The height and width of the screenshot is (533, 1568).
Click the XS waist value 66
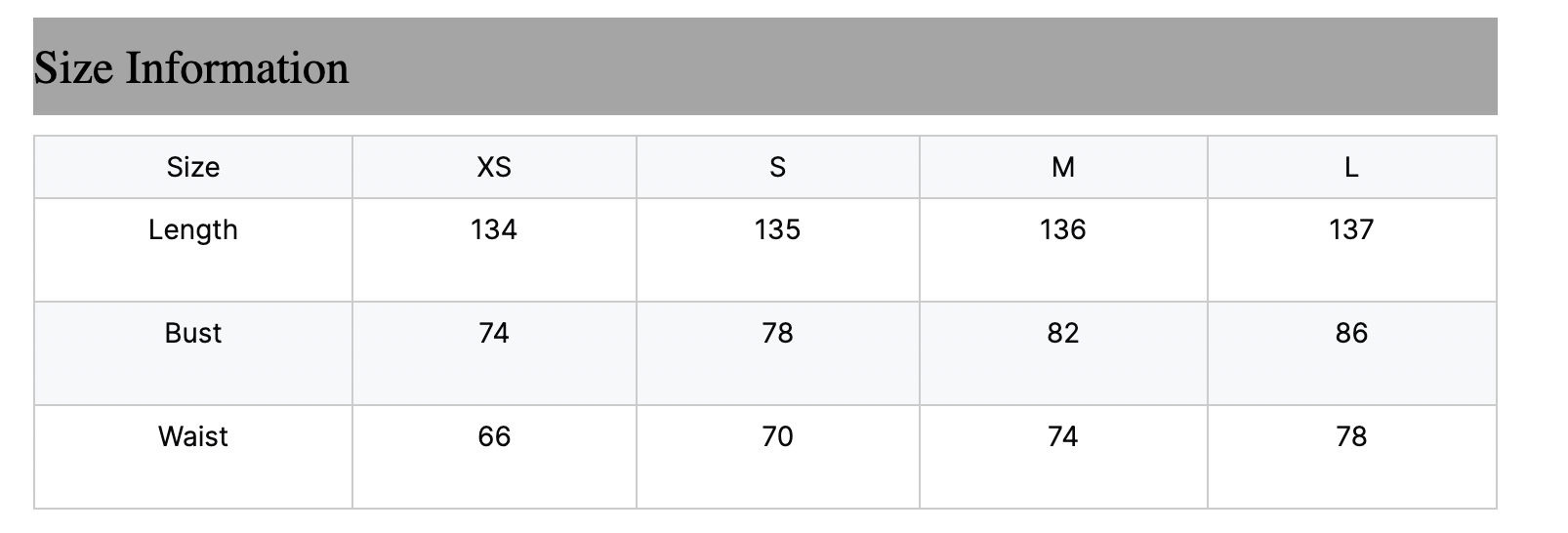tap(494, 436)
